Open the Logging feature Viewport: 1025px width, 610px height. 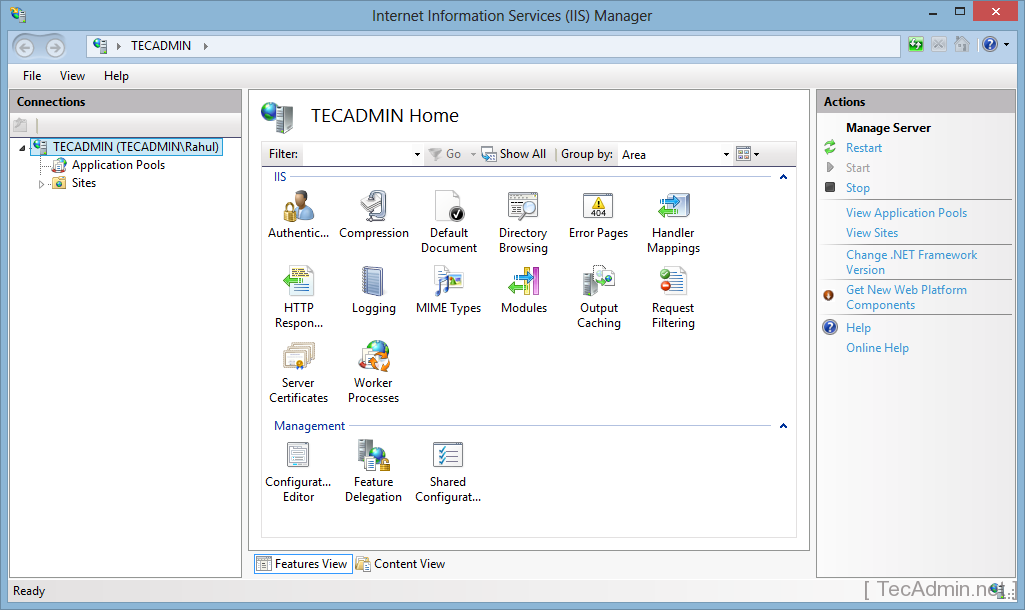[x=373, y=290]
